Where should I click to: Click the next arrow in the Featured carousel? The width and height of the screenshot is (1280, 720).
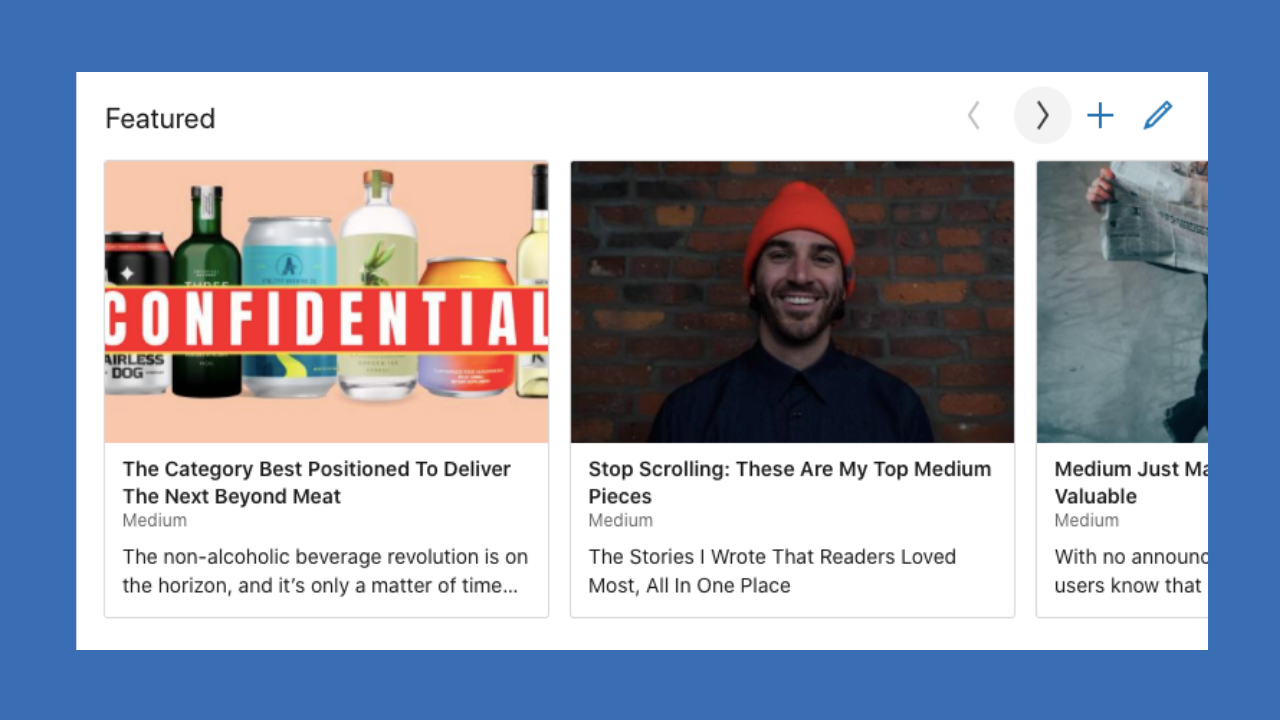pos(1042,116)
